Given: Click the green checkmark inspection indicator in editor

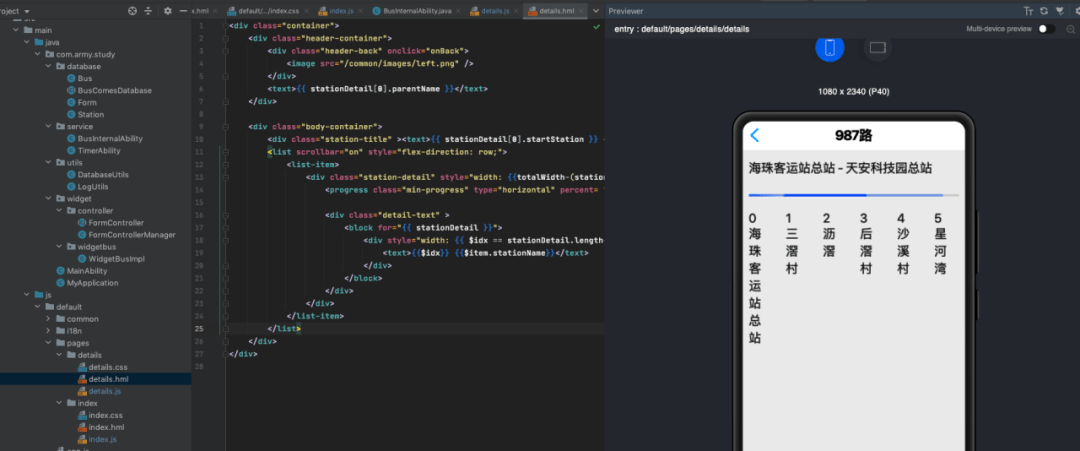Looking at the screenshot, I should point(596,26).
